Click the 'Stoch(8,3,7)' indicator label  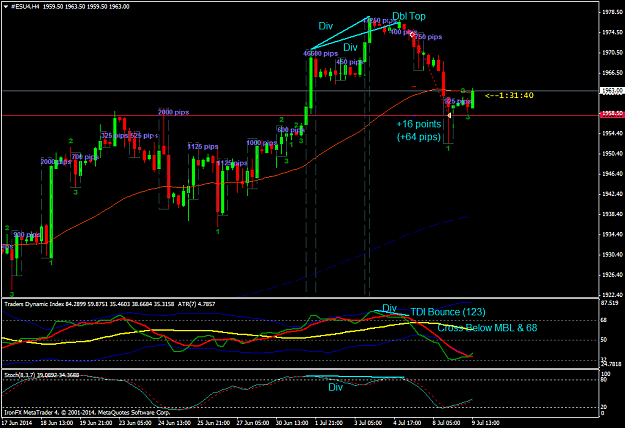coord(41,375)
